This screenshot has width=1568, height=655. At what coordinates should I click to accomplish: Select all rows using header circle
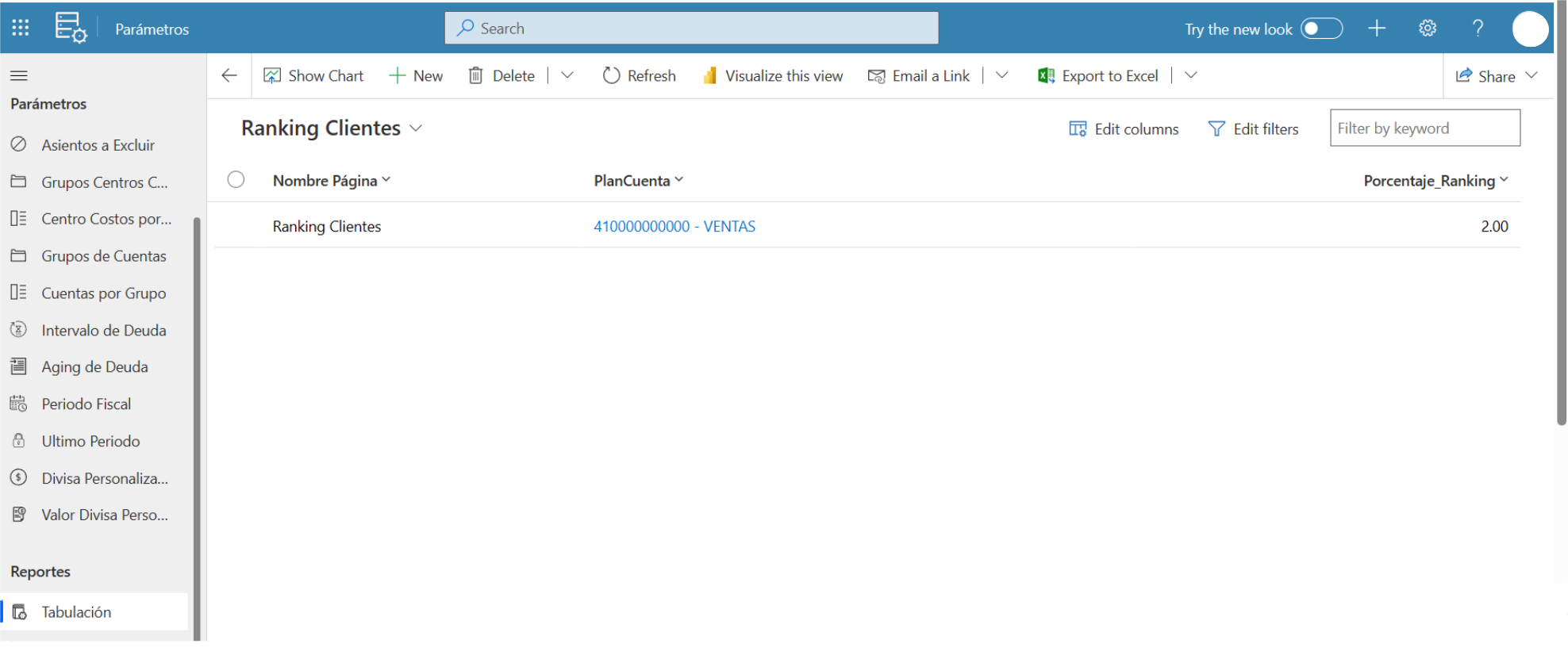pos(236,180)
